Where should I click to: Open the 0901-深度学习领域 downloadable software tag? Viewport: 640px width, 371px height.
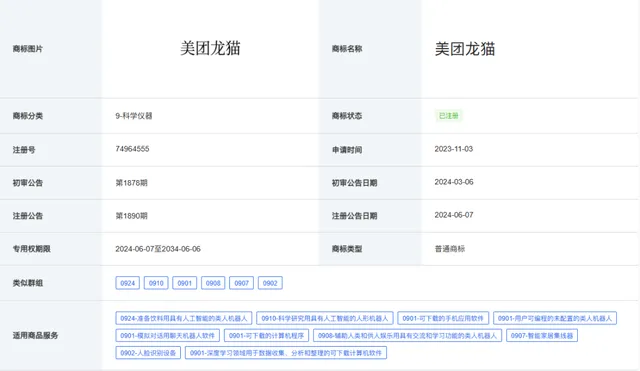pyautogui.click(x=286, y=353)
